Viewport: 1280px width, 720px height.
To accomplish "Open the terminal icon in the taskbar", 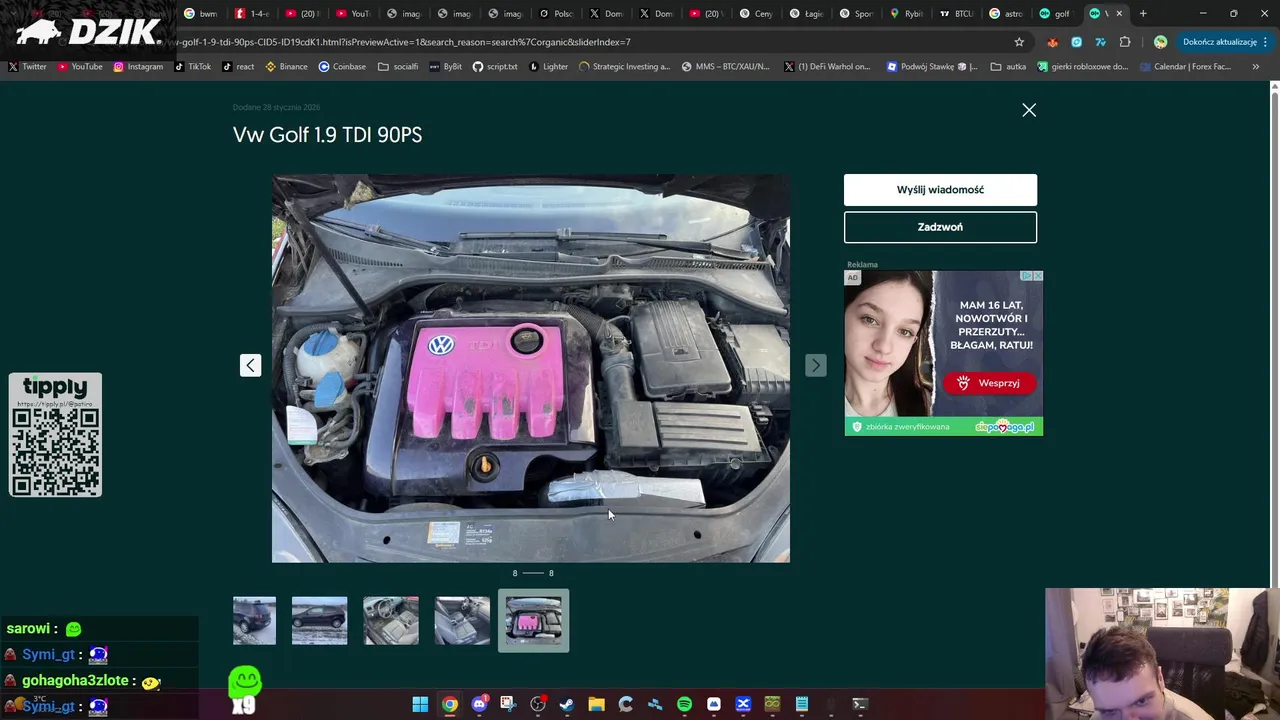I will click(860, 704).
